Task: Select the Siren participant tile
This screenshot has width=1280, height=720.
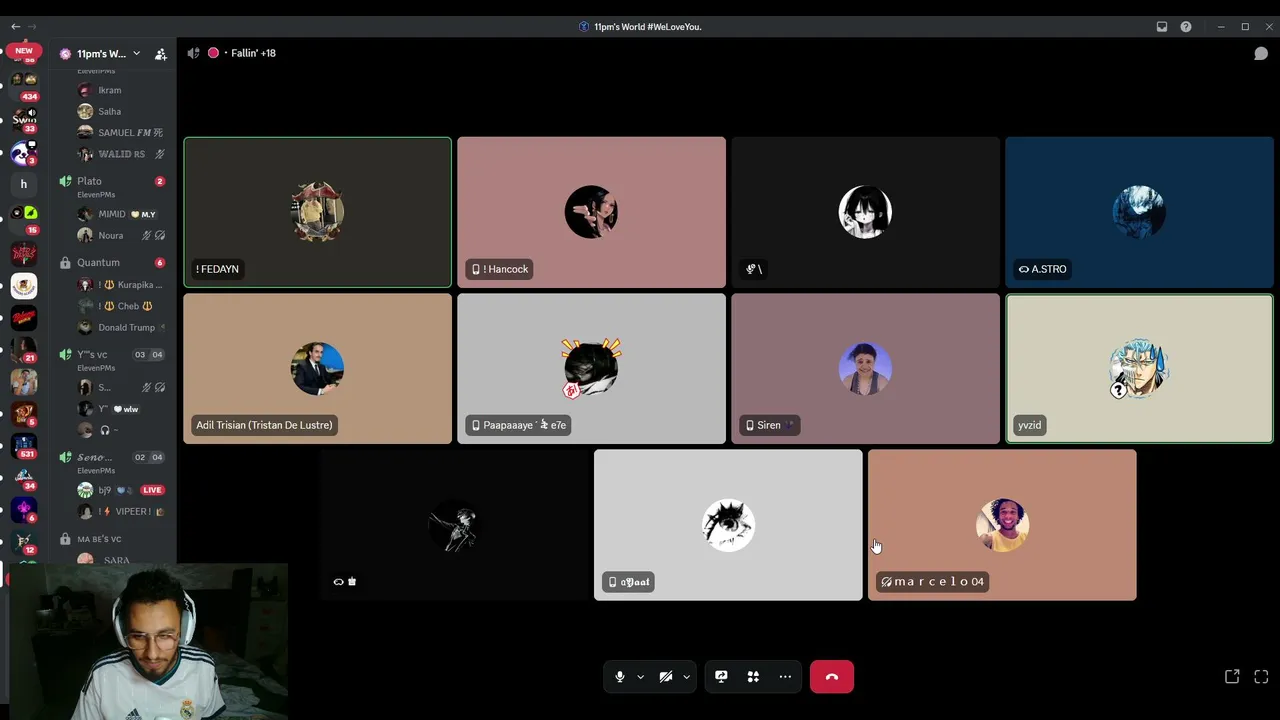Action: [865, 368]
